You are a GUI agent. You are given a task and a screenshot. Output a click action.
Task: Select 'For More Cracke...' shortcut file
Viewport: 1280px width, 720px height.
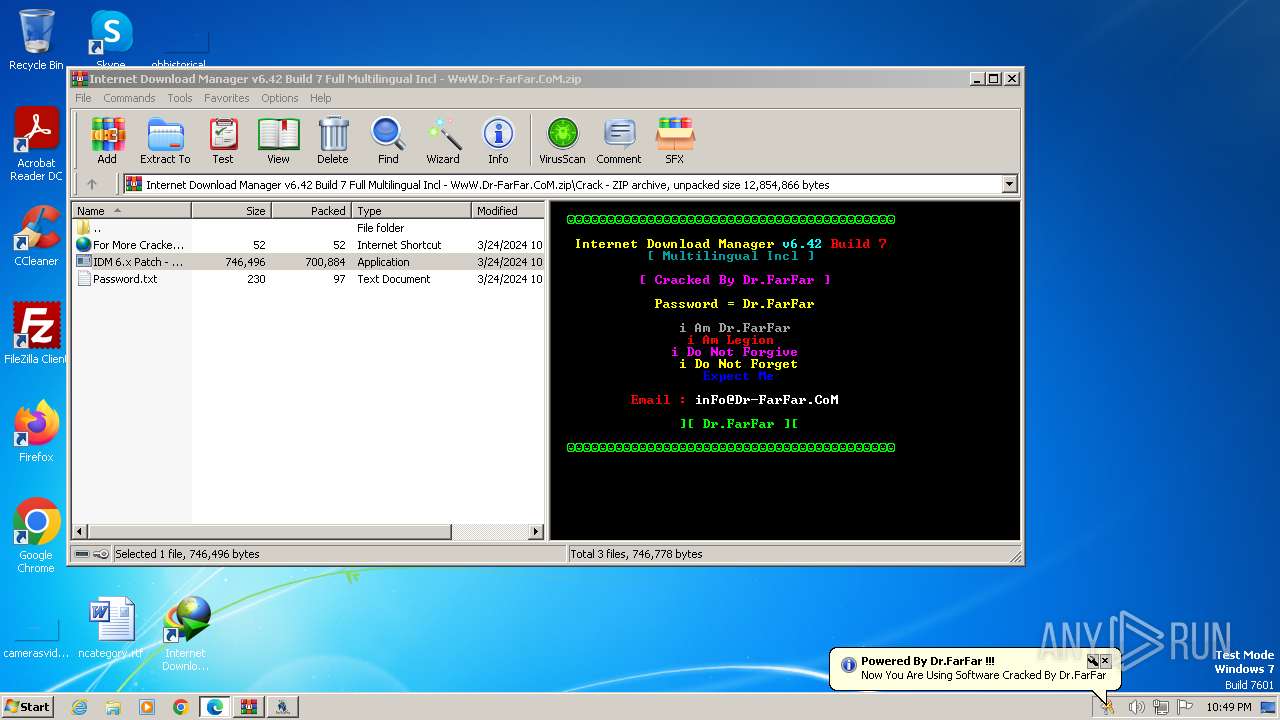pos(308,245)
